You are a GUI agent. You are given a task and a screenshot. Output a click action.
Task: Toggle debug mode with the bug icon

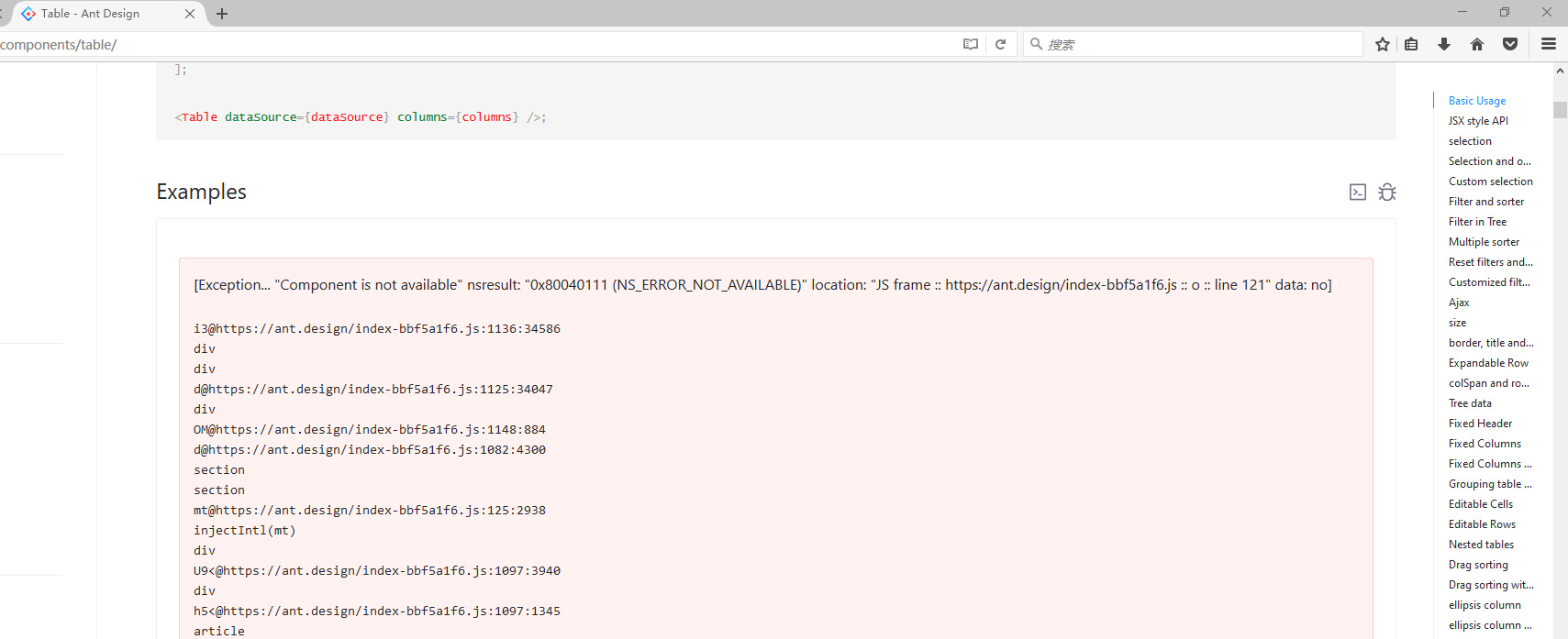click(1387, 192)
